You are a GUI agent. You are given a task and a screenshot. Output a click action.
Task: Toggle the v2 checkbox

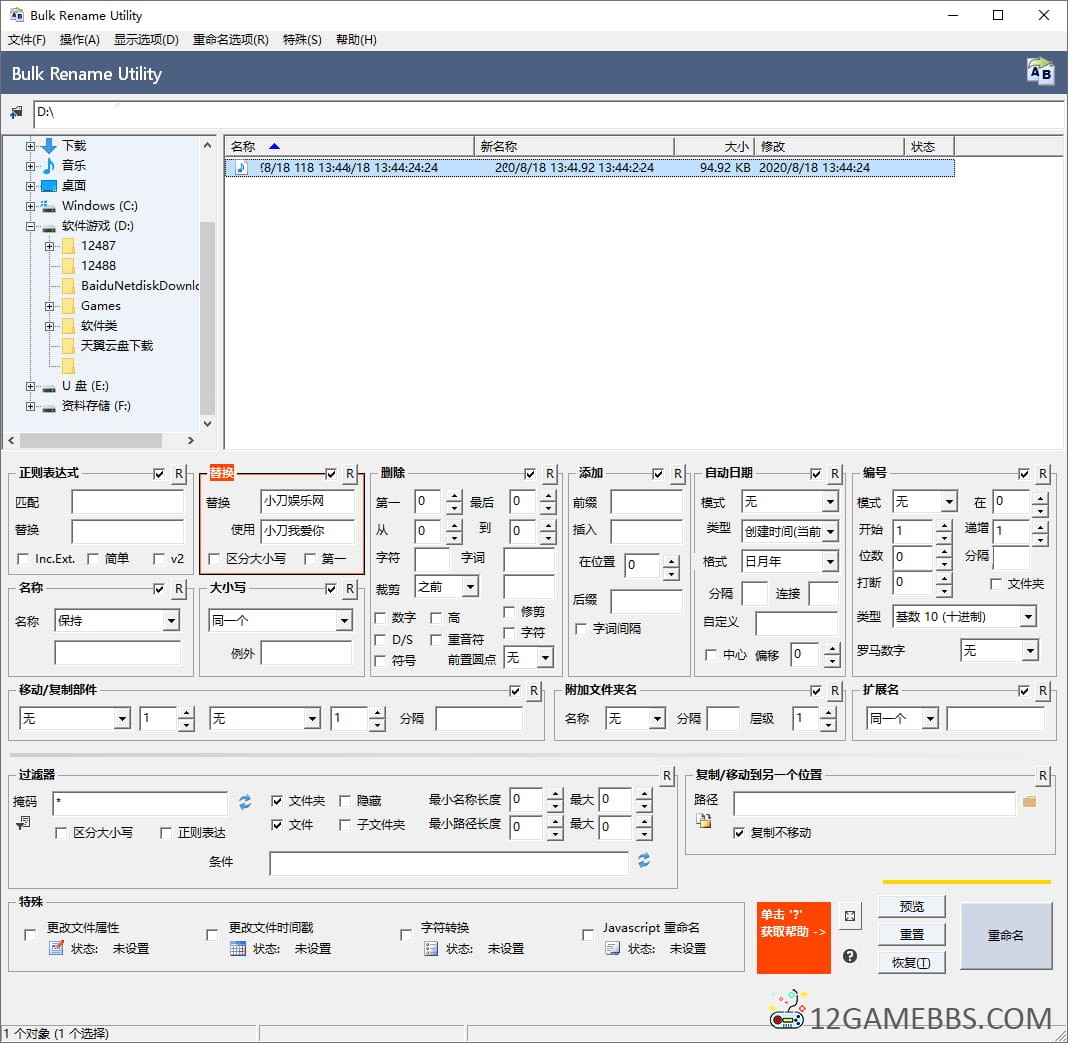pyautogui.click(x=159, y=559)
